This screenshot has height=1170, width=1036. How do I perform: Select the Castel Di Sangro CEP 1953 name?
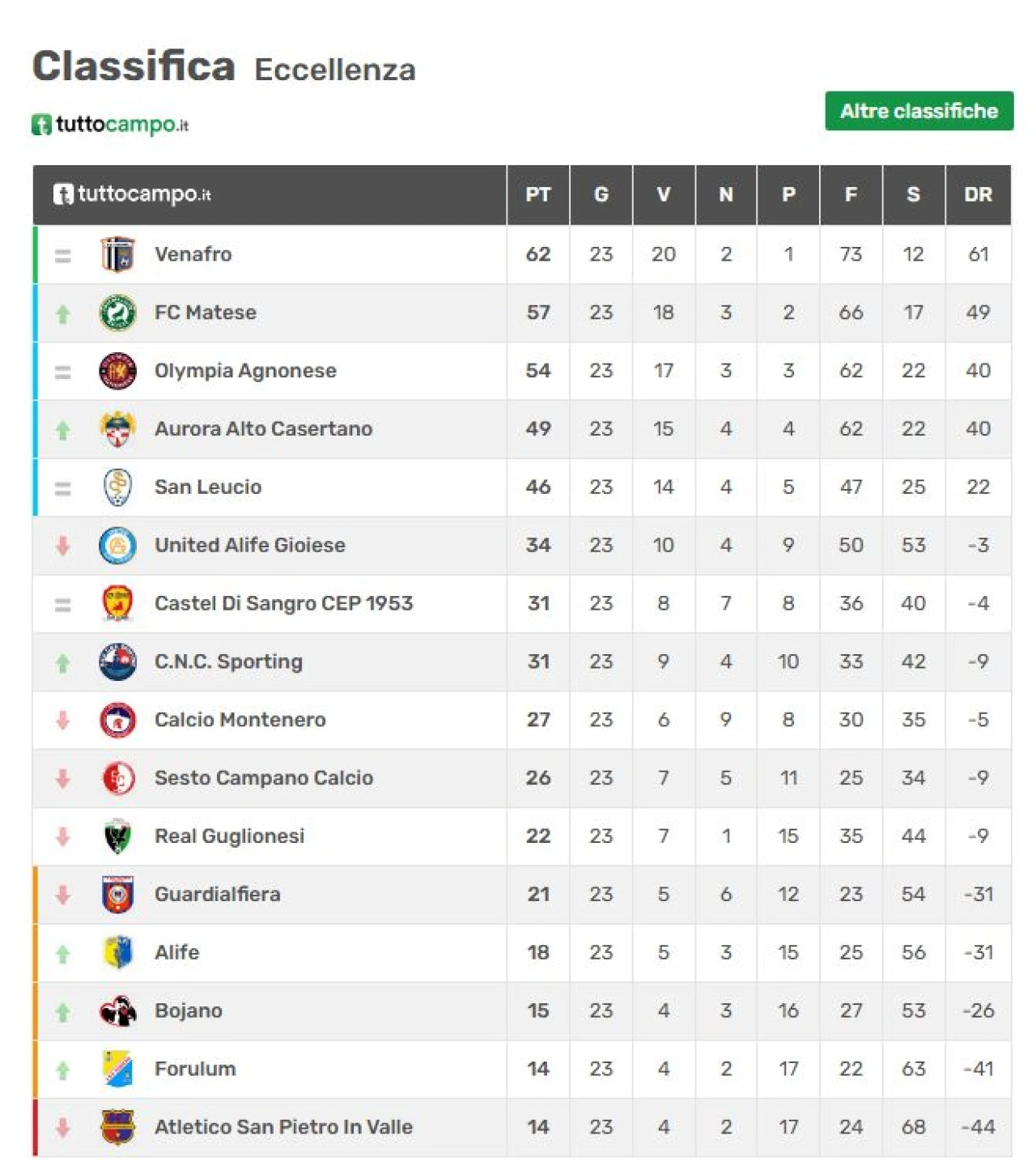point(283,603)
